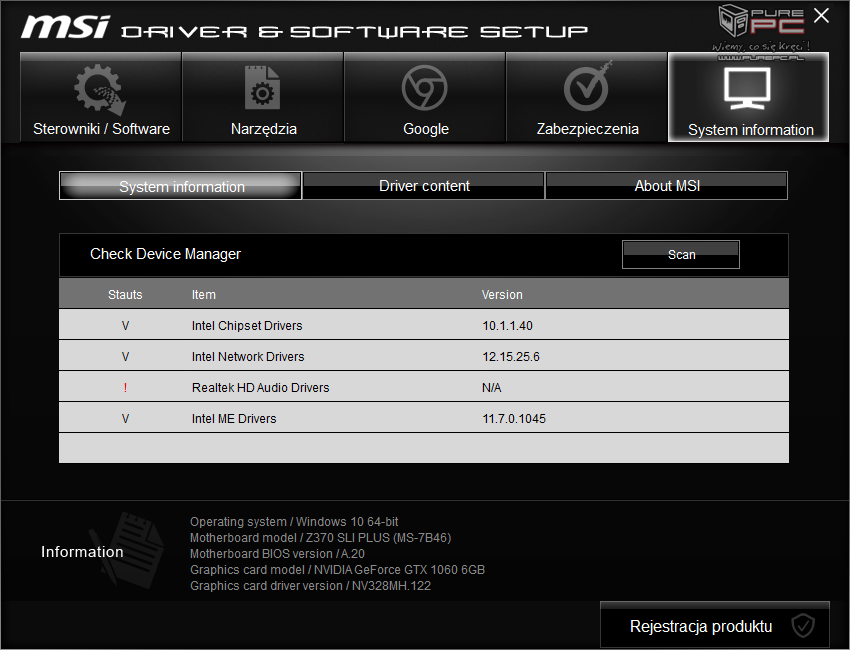This screenshot has height=650, width=850.
Task: Switch to the System information sub-tab
Action: point(181,186)
